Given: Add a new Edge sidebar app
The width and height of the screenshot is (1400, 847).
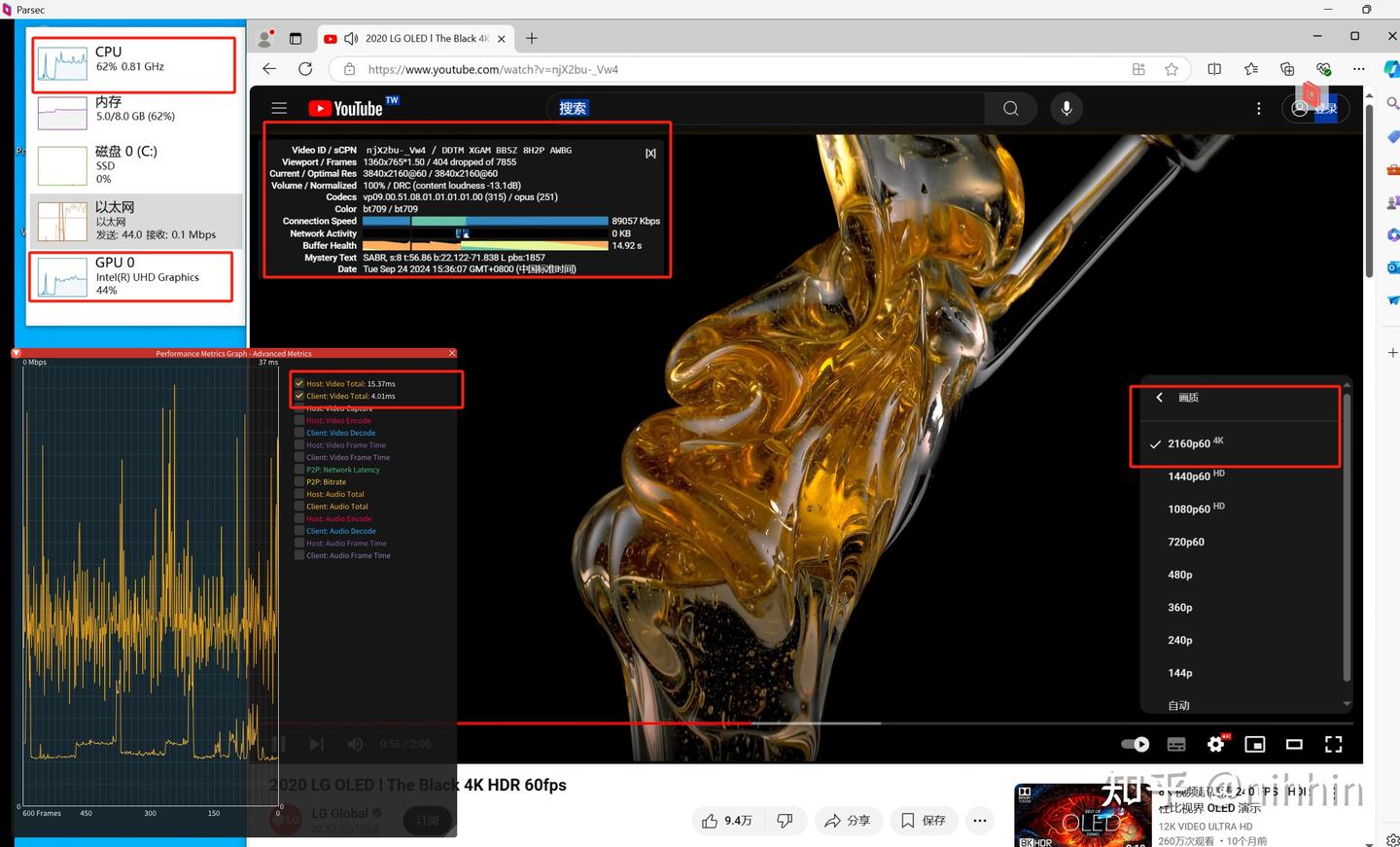Looking at the screenshot, I should [1392, 352].
